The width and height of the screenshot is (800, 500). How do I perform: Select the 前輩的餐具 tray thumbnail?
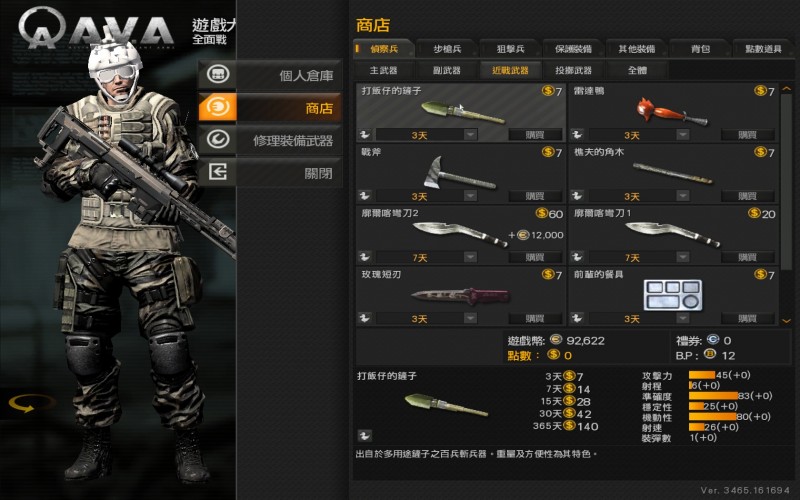672,295
